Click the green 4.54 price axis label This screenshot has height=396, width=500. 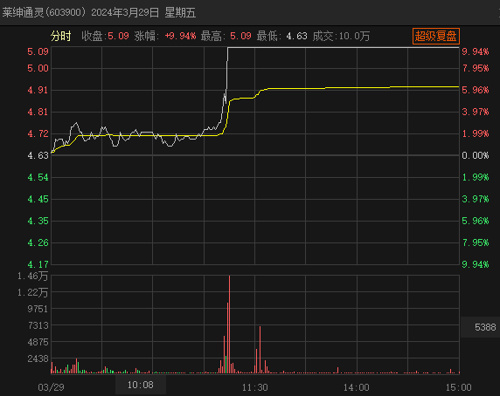[38, 177]
